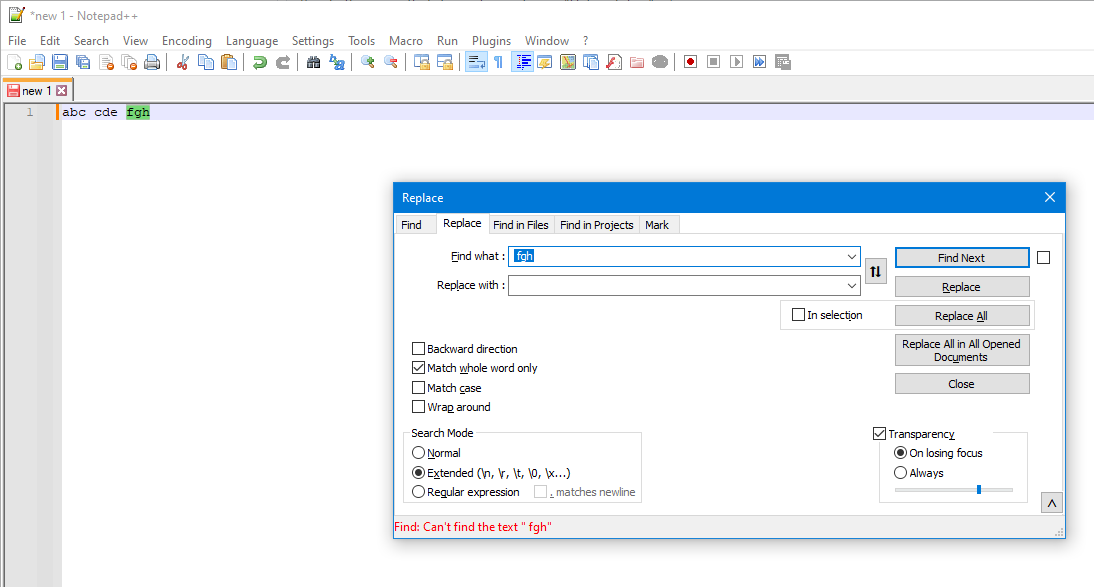Start recording a macro
Image resolution: width=1094 pixels, height=587 pixels.
click(690, 61)
